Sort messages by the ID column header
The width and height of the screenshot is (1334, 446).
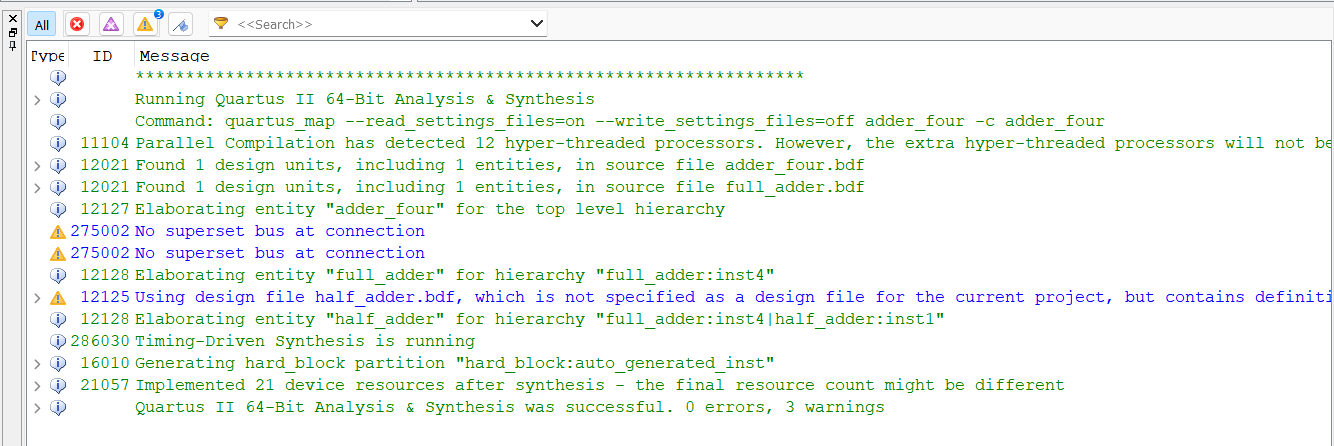[x=102, y=56]
